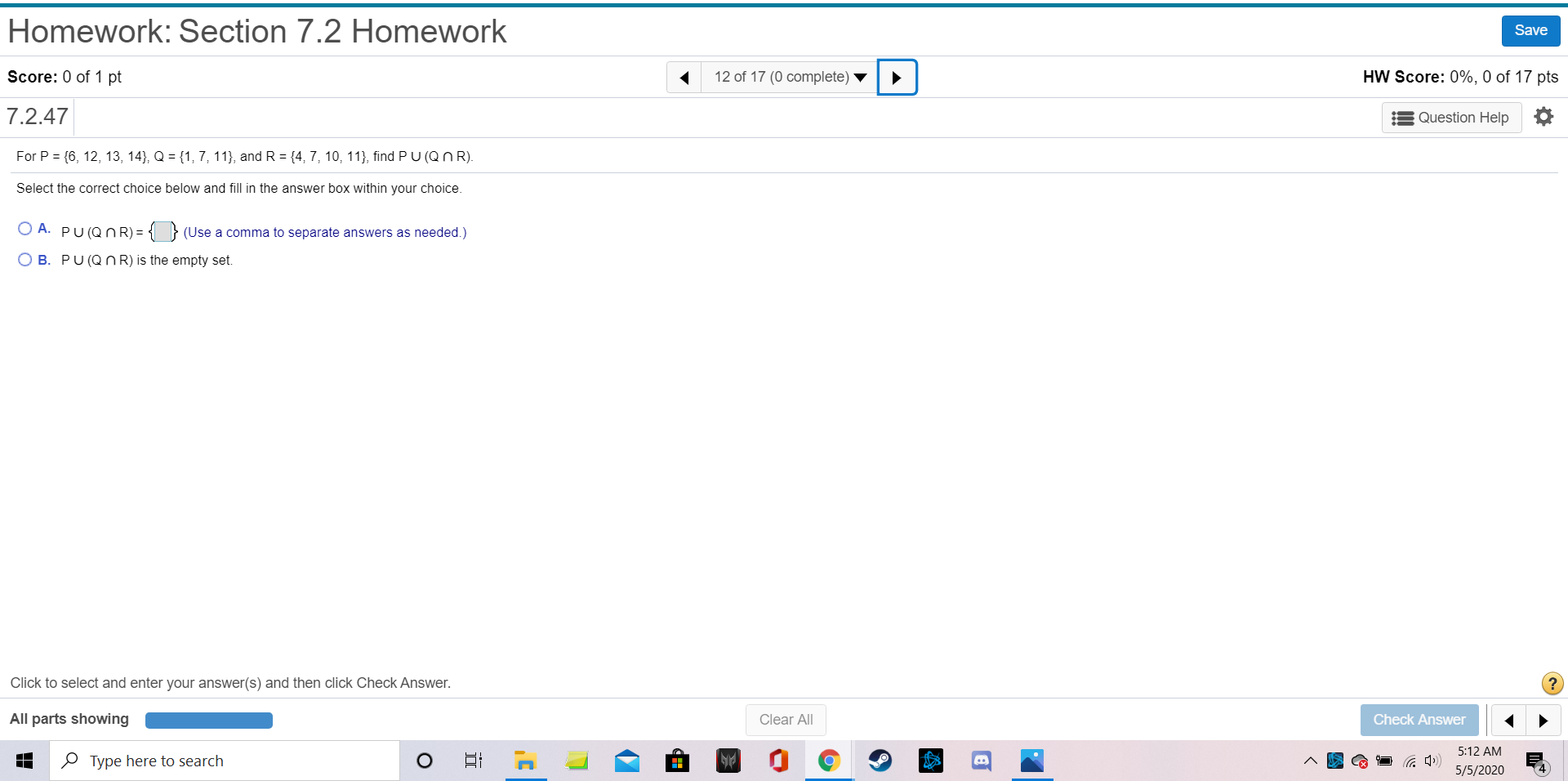Open Battle.net from the taskbar

click(930, 761)
